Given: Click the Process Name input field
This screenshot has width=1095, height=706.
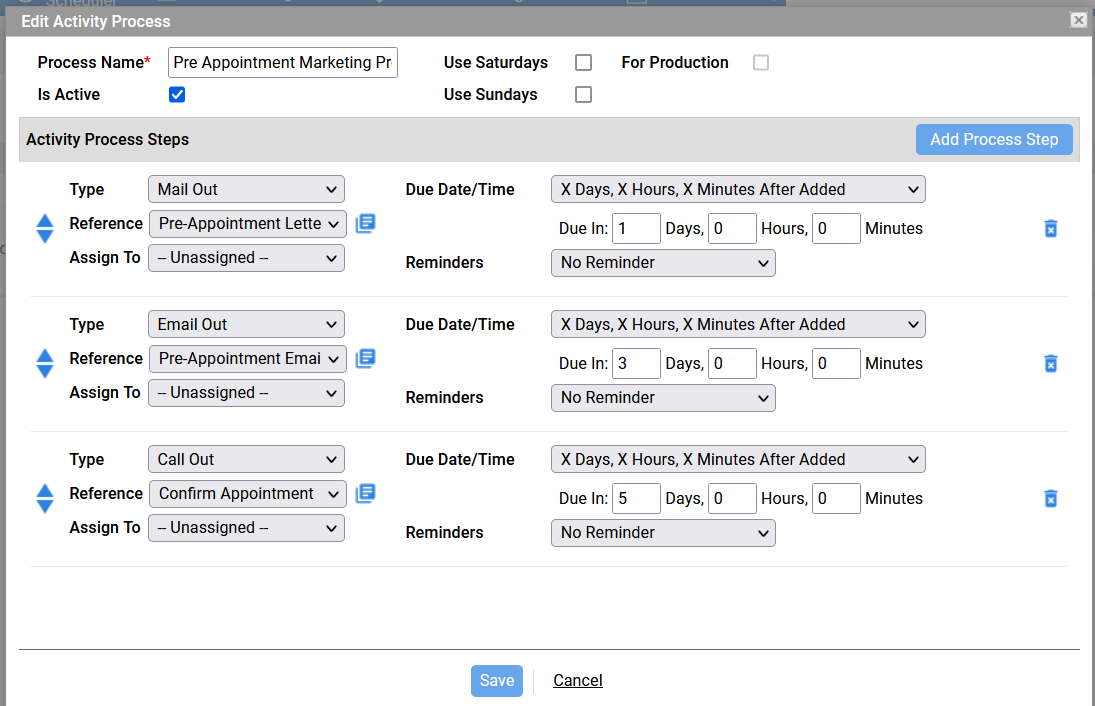Looking at the screenshot, I should tap(283, 63).
